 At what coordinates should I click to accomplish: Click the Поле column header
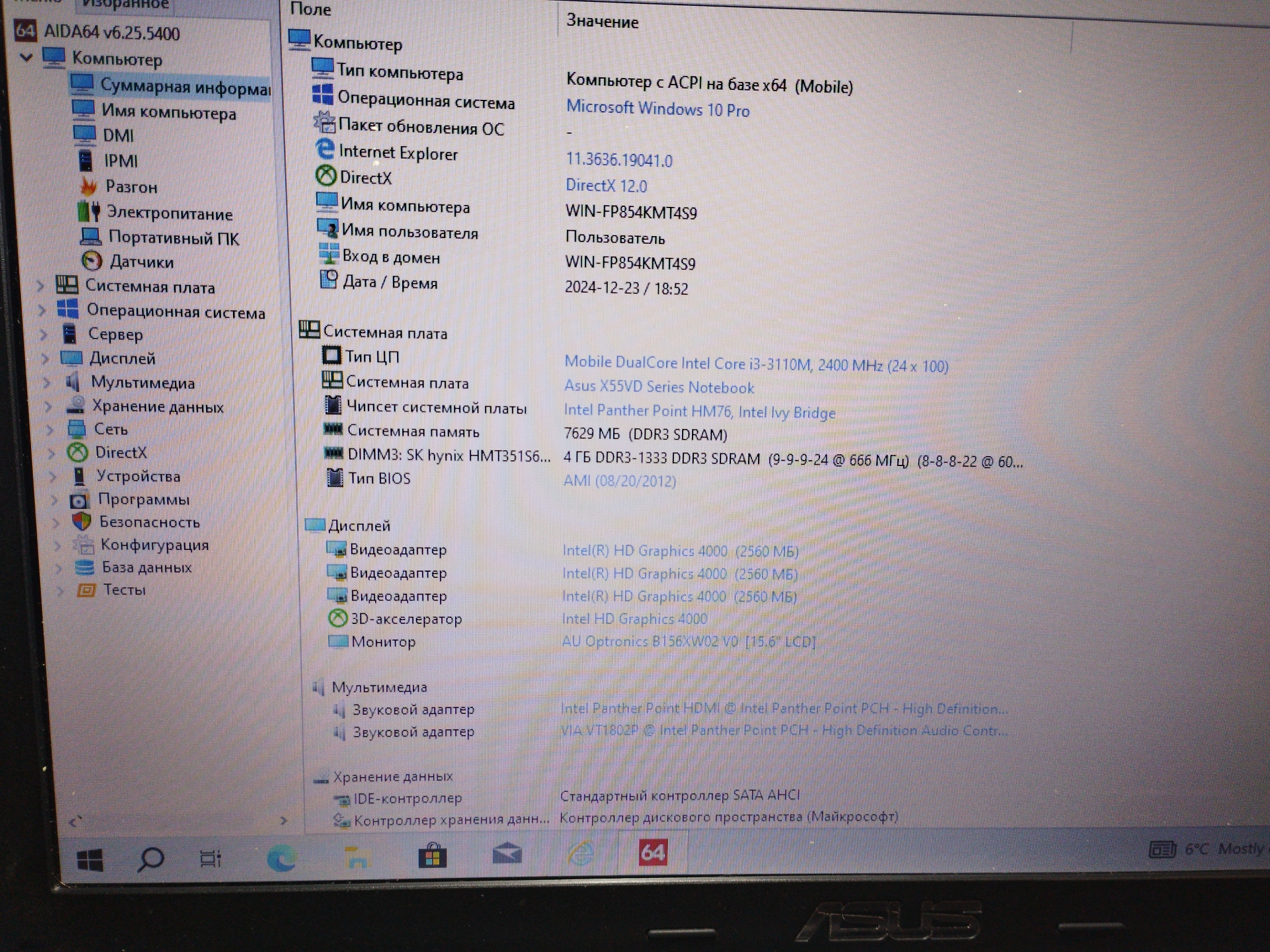pos(310,9)
